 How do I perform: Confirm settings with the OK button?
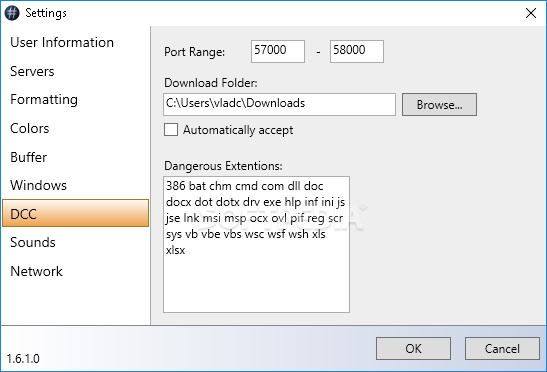413,348
